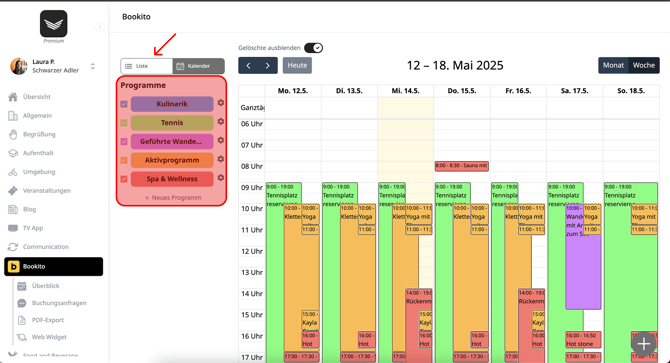Switch to Monat calendar view
The width and height of the screenshot is (670, 363).
coord(613,65)
